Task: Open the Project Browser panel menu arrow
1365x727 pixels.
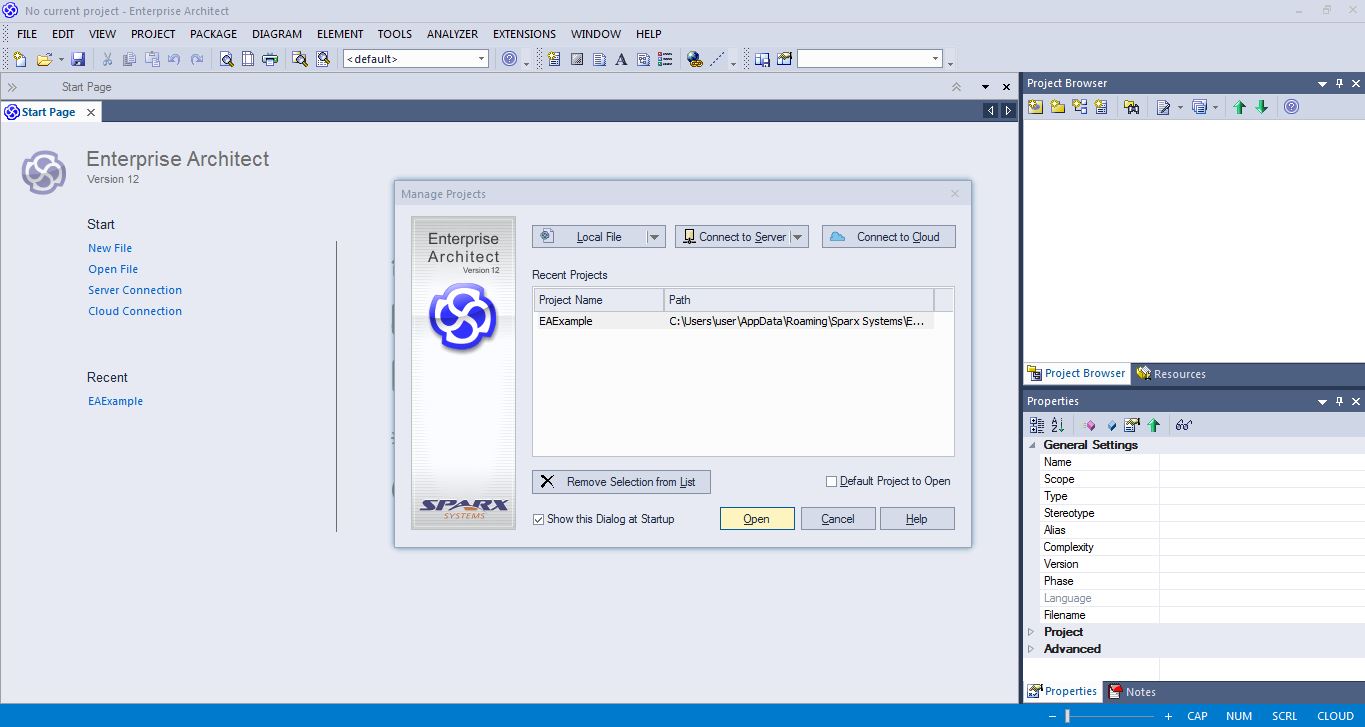Action: pyautogui.click(x=1322, y=84)
